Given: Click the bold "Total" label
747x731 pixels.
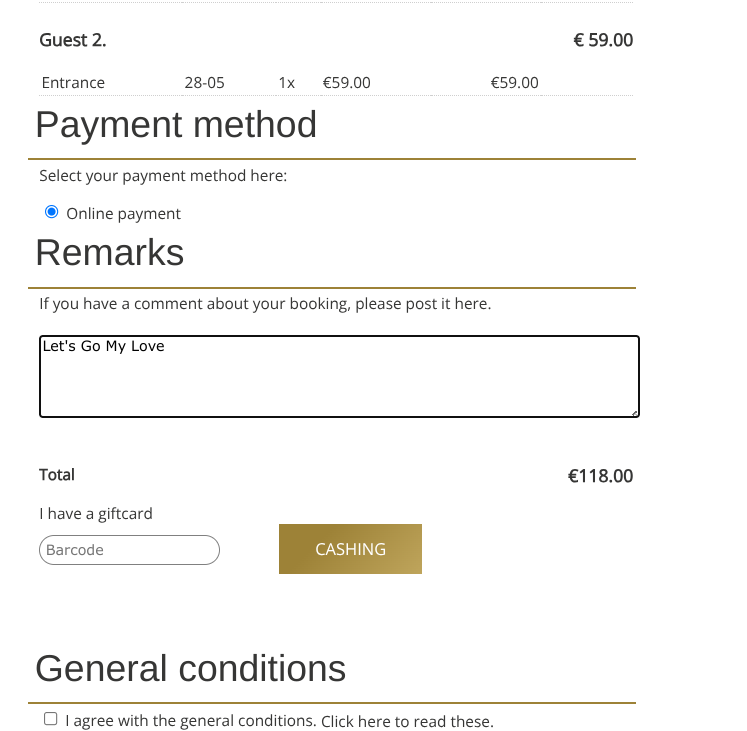Looking at the screenshot, I should [57, 475].
